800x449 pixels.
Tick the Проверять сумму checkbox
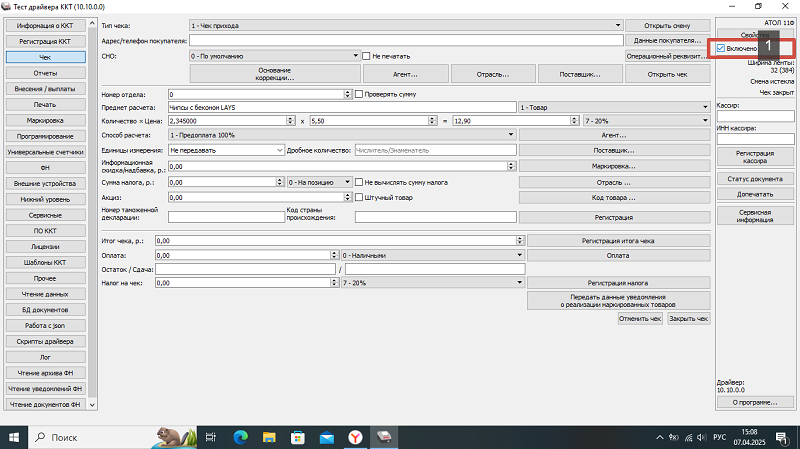[359, 94]
